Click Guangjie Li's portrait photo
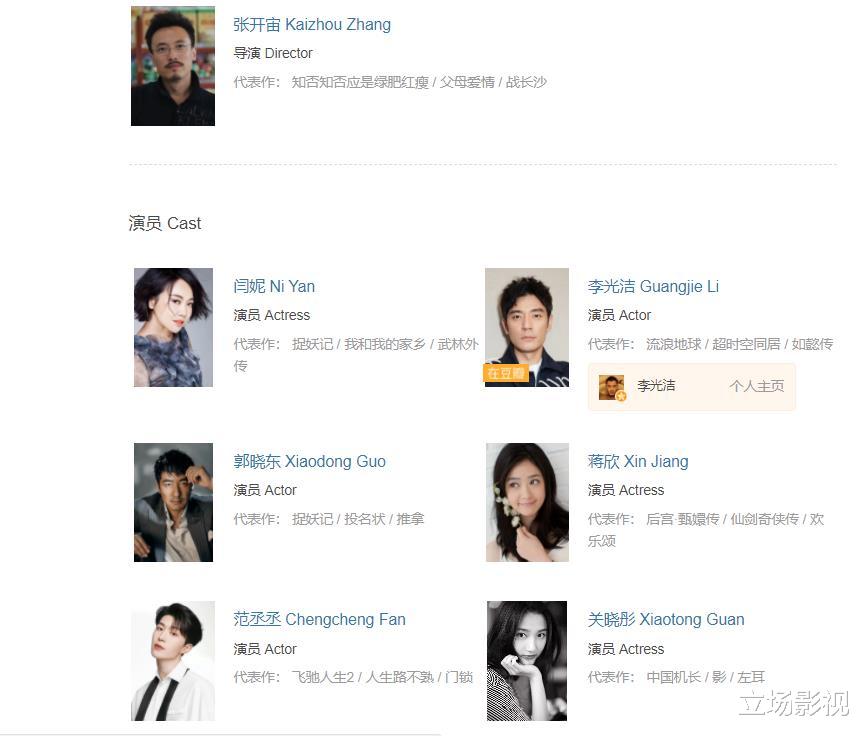The image size is (864, 736). click(x=527, y=327)
